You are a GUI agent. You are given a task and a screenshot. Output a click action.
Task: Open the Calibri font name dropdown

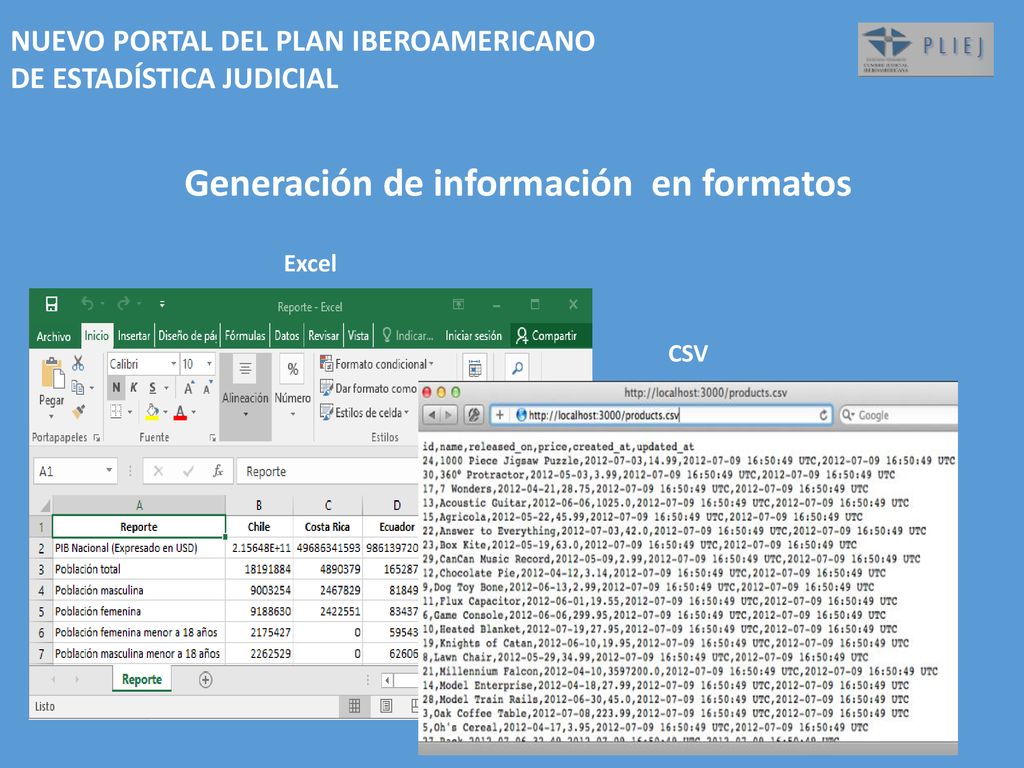[x=174, y=364]
